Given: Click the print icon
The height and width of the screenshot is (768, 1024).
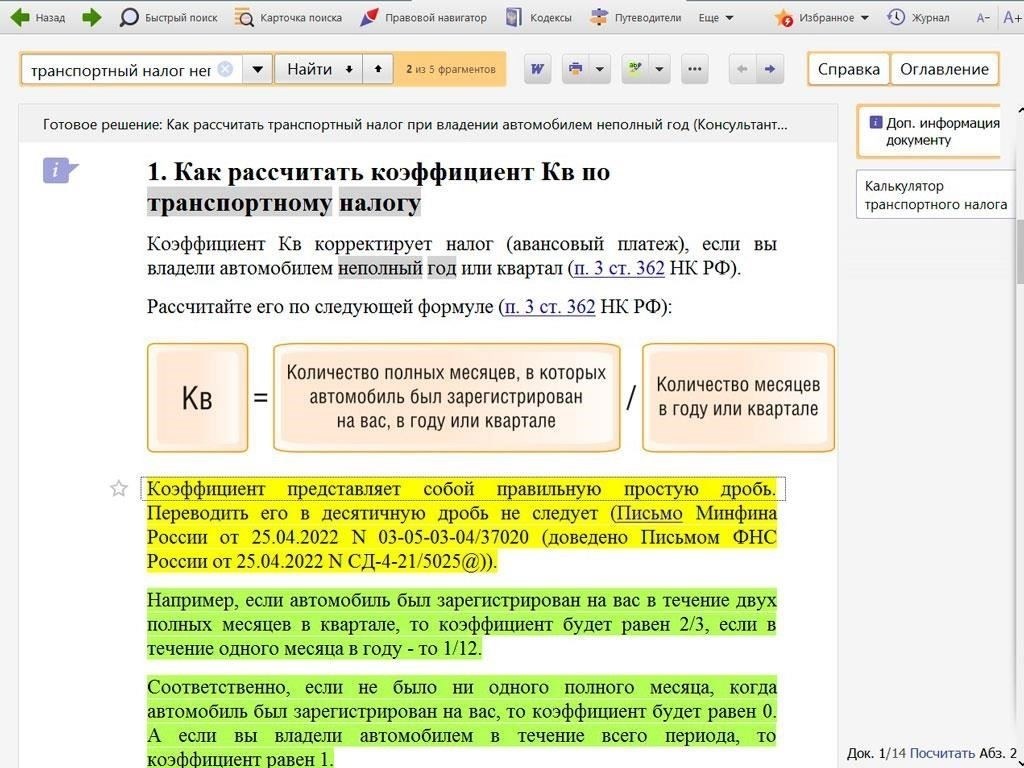Looking at the screenshot, I should (x=575, y=69).
